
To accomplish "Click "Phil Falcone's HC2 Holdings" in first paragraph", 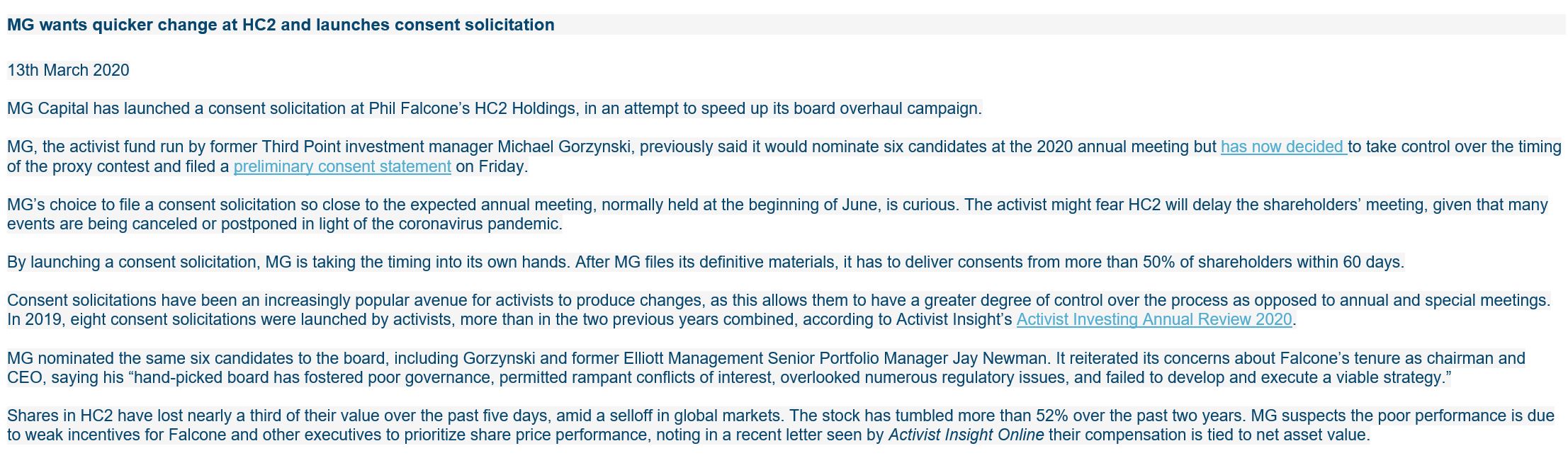I will coord(472,109).
